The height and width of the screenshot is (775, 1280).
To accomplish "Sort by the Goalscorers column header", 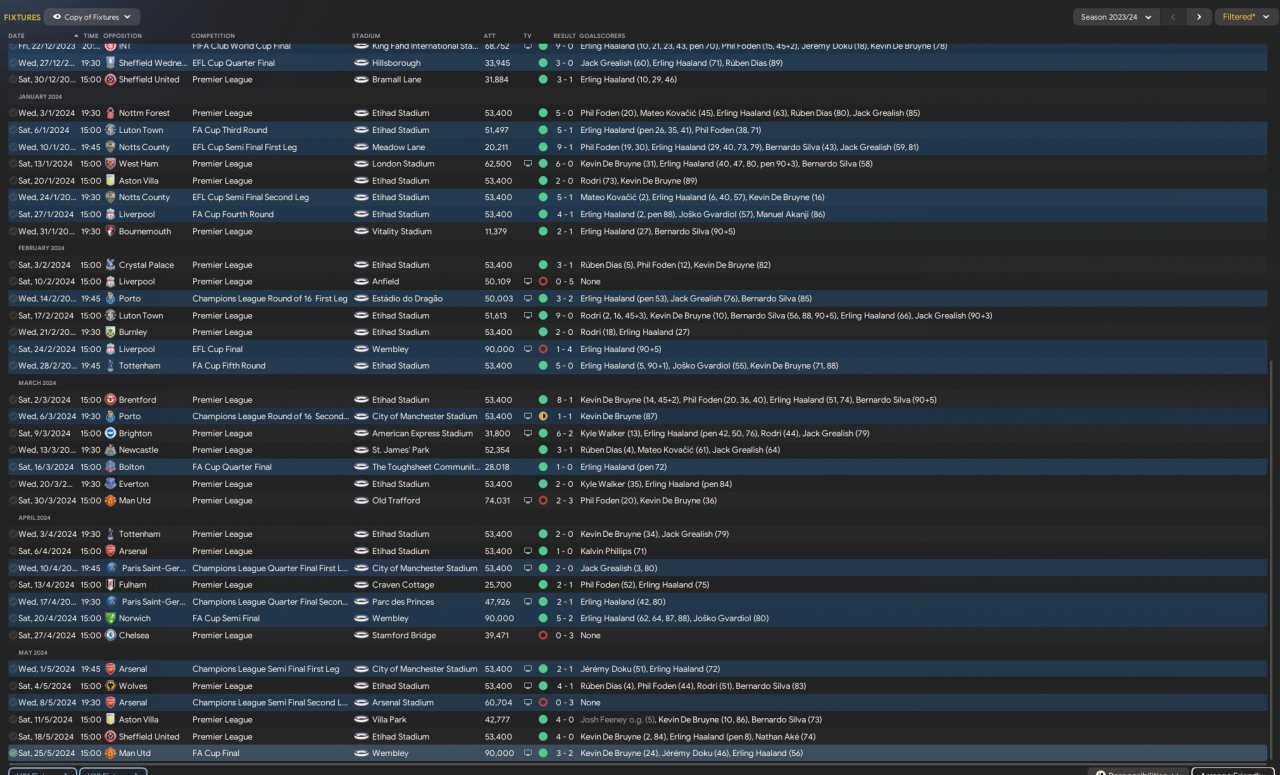I will 602,36.
